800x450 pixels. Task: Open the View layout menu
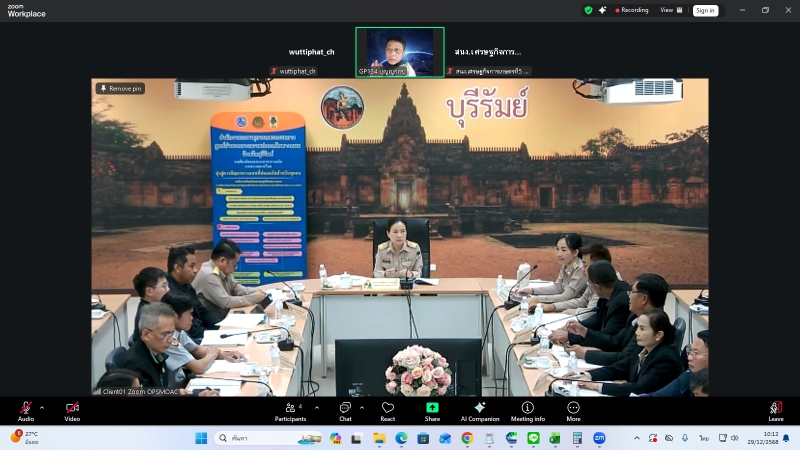671,10
